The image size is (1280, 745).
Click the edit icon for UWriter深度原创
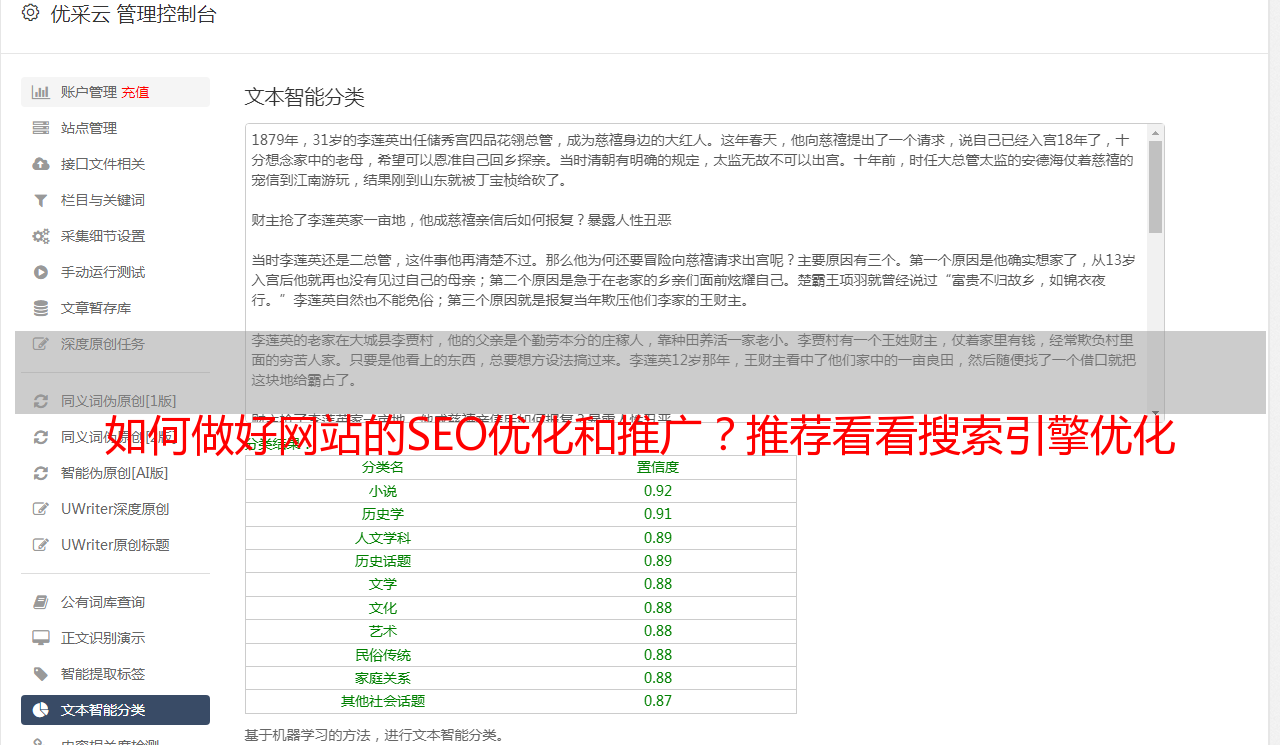[40, 509]
